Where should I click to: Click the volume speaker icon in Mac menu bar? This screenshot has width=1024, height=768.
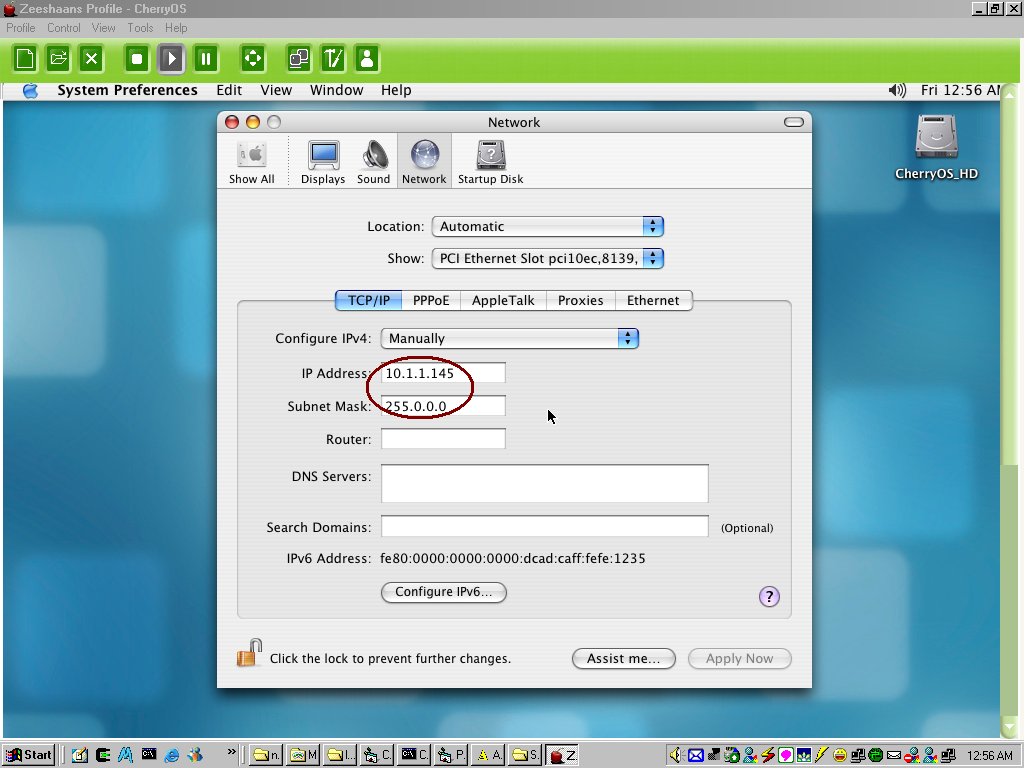pyautogui.click(x=897, y=90)
